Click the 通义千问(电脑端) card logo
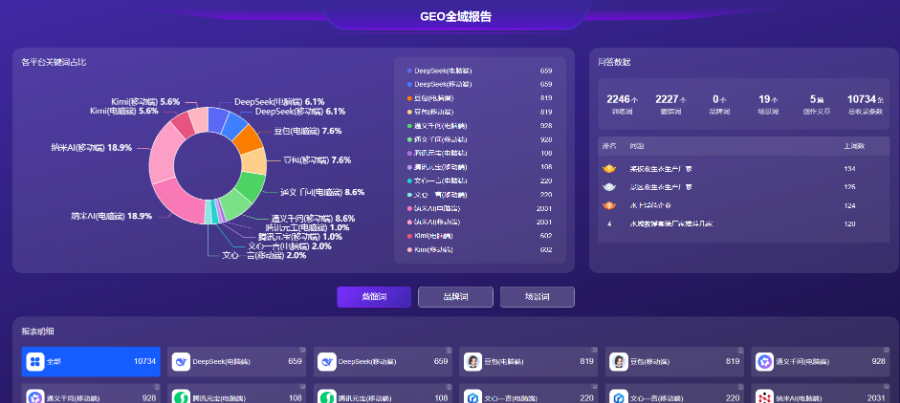 tap(765, 362)
